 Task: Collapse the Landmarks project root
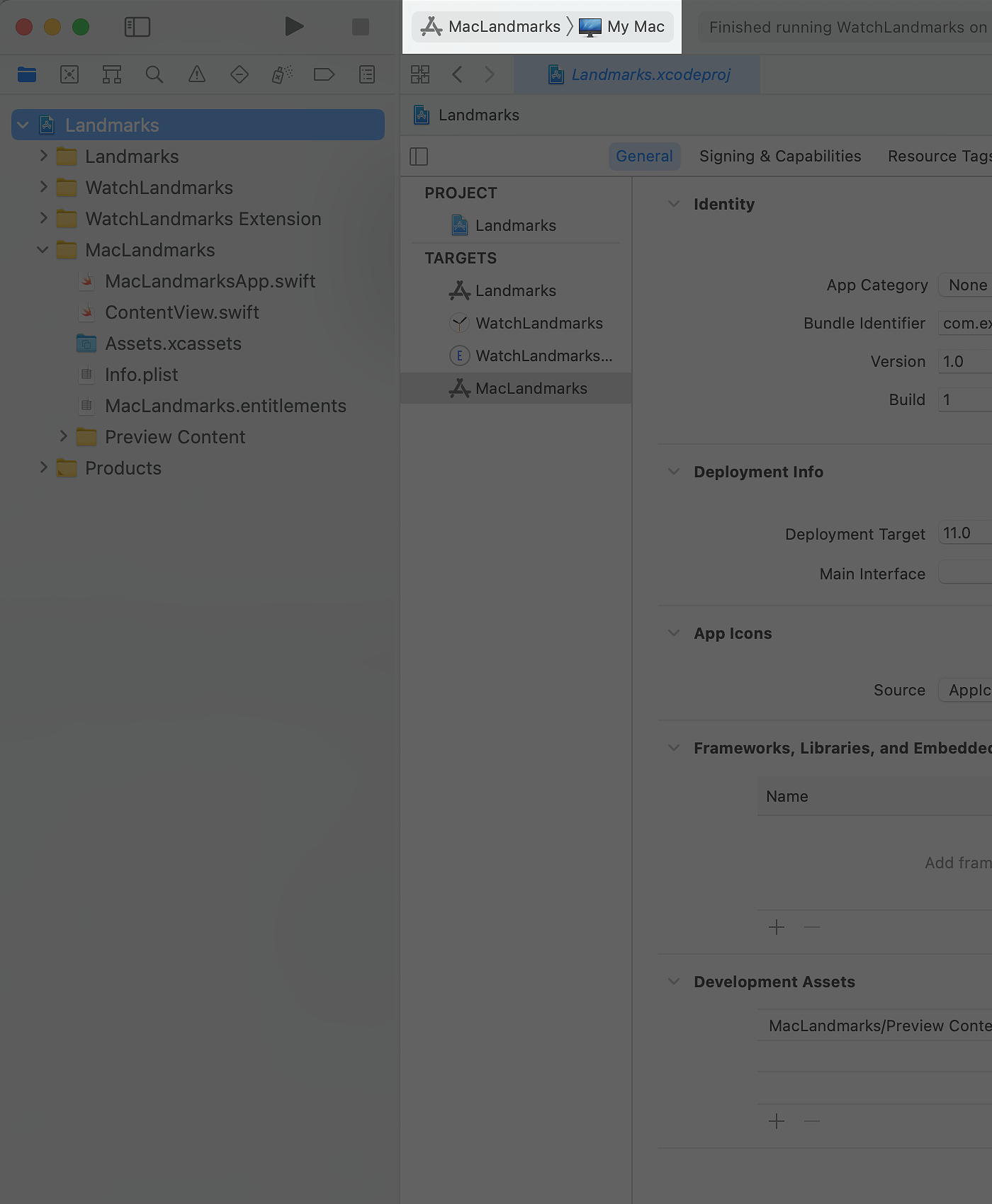coord(23,125)
